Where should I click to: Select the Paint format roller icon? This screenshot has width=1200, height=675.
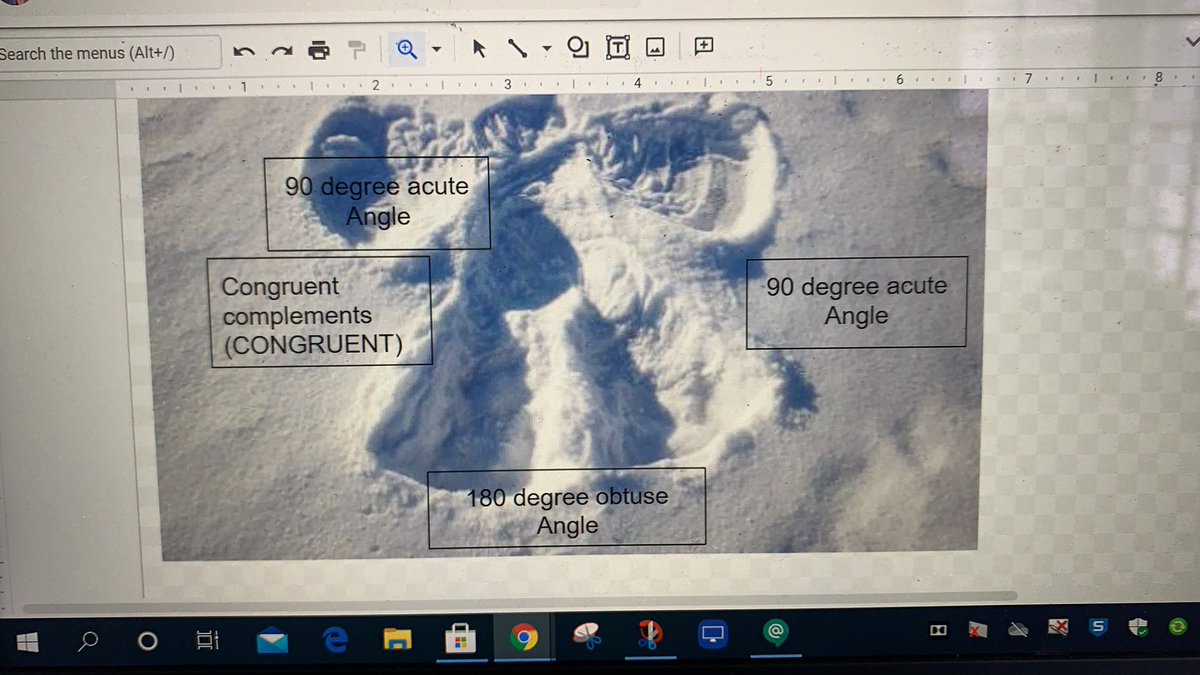tap(356, 49)
